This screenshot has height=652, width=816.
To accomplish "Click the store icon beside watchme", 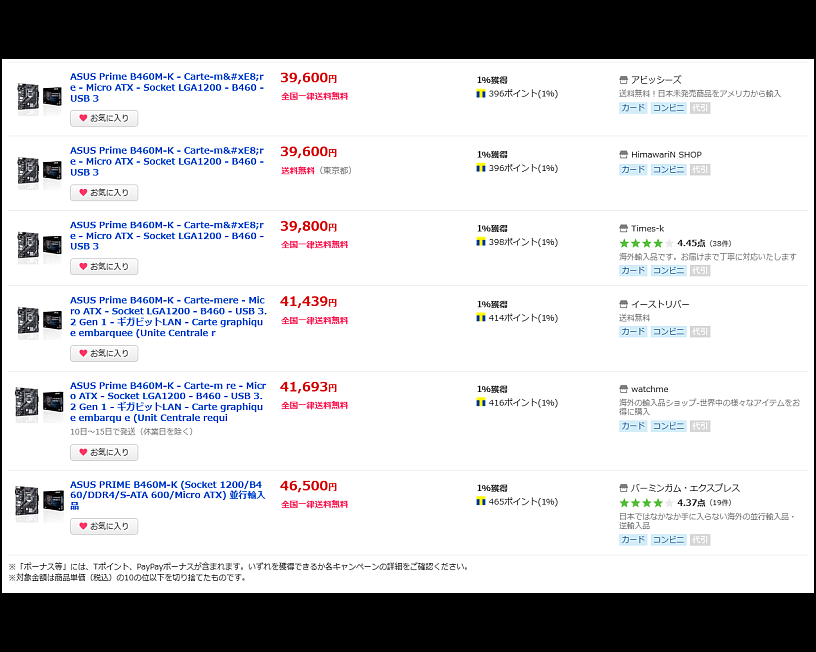I will 625,388.
